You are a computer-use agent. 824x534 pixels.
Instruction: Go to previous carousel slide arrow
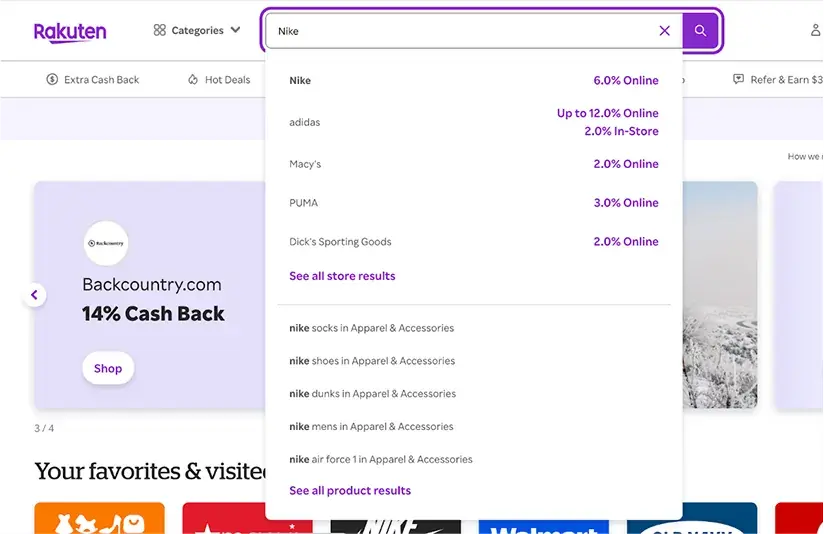point(34,295)
